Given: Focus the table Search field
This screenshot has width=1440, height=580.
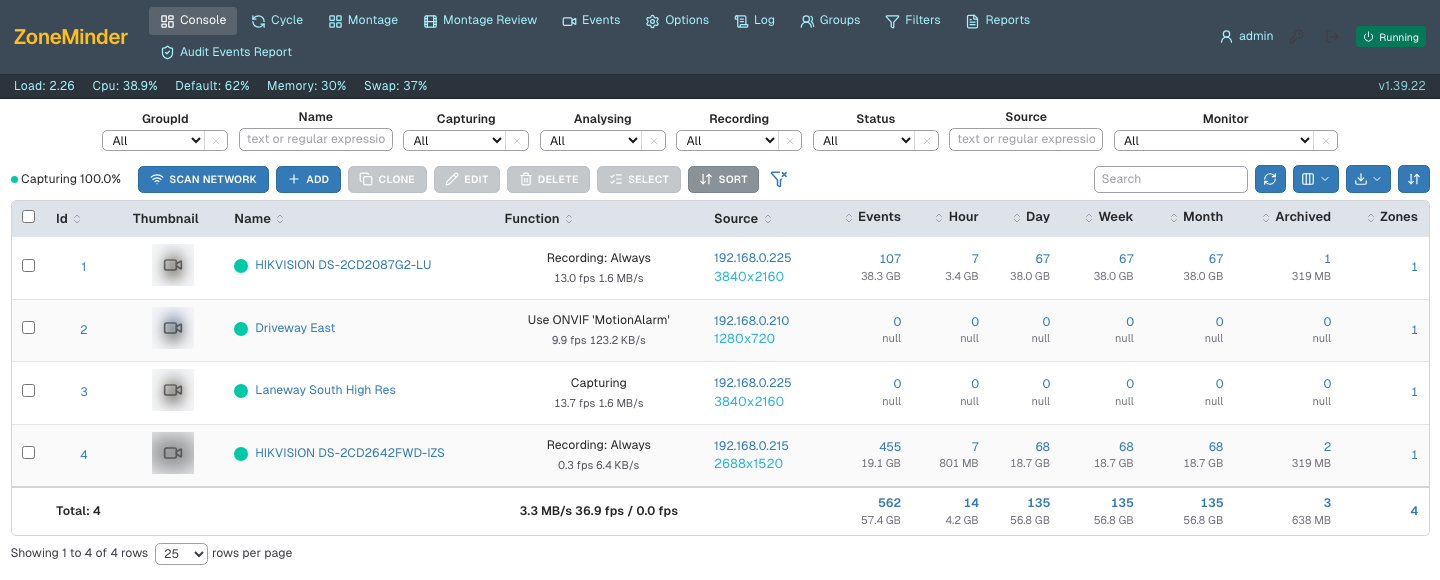Looking at the screenshot, I should [x=1171, y=179].
